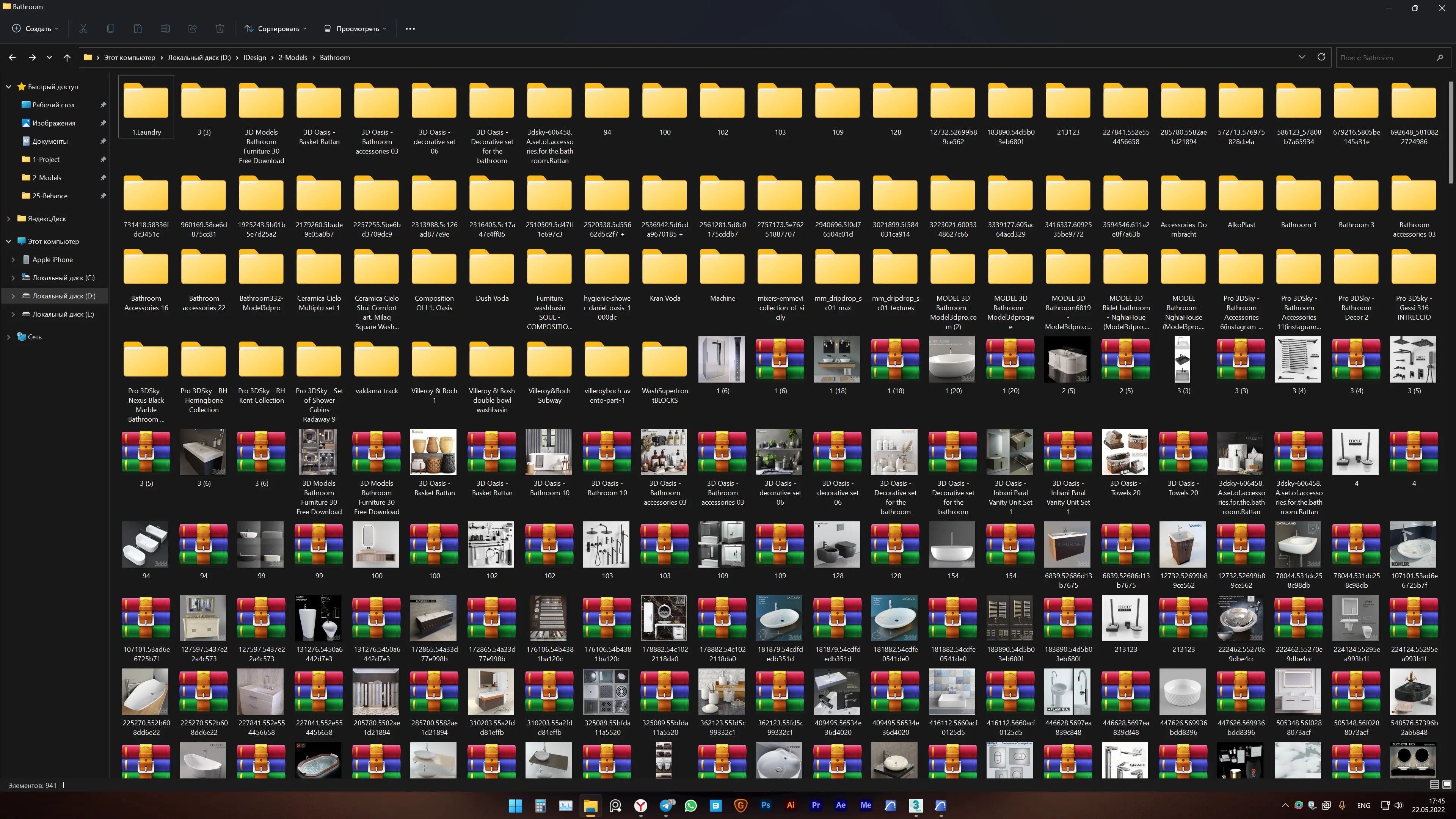Click the Delete trash icon
This screenshot has height=819, width=1456.
[220, 28]
